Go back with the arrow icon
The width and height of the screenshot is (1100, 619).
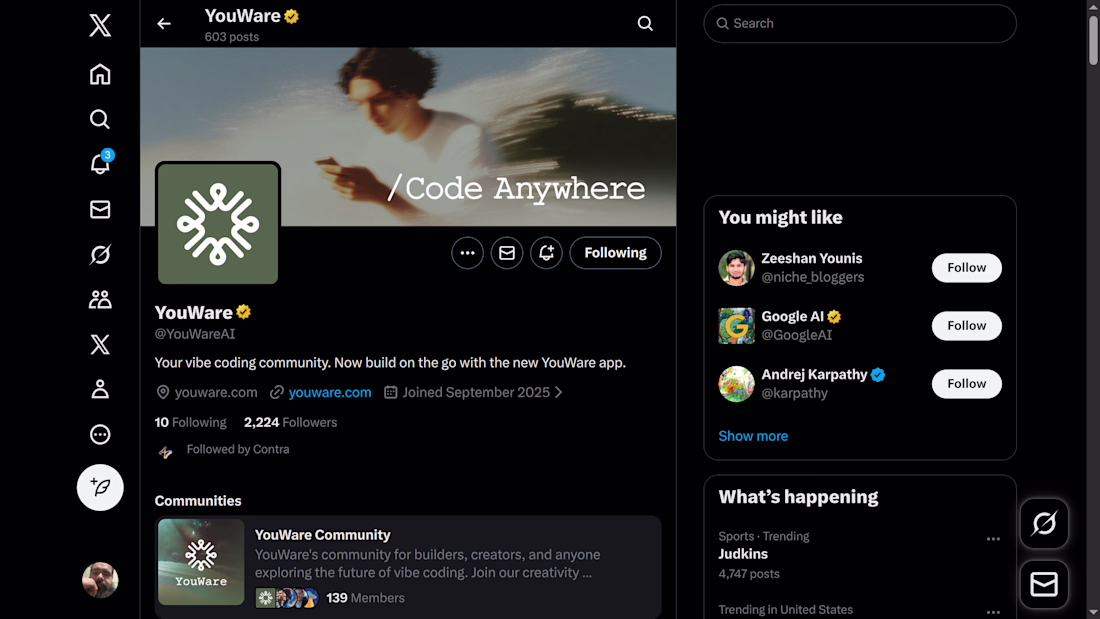(x=163, y=24)
